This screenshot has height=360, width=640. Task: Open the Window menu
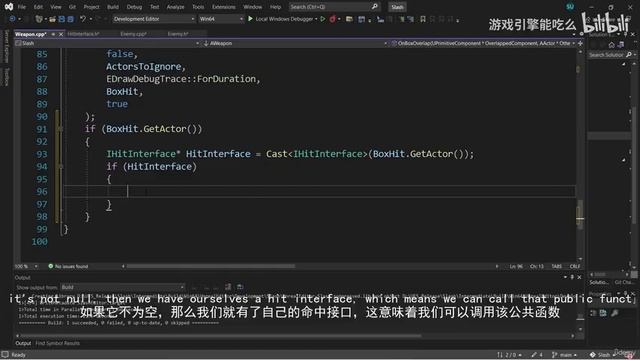(253, 7)
